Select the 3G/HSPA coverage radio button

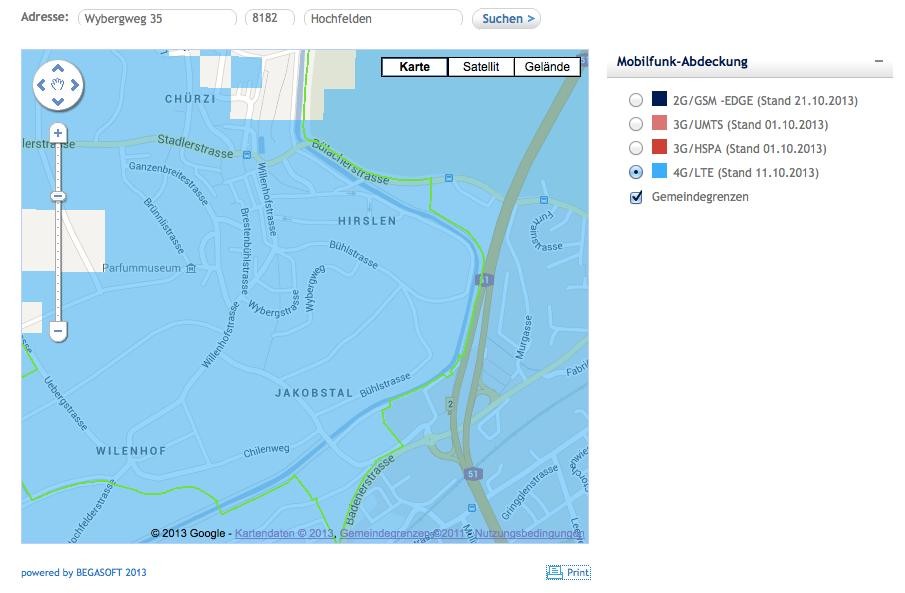click(635, 149)
